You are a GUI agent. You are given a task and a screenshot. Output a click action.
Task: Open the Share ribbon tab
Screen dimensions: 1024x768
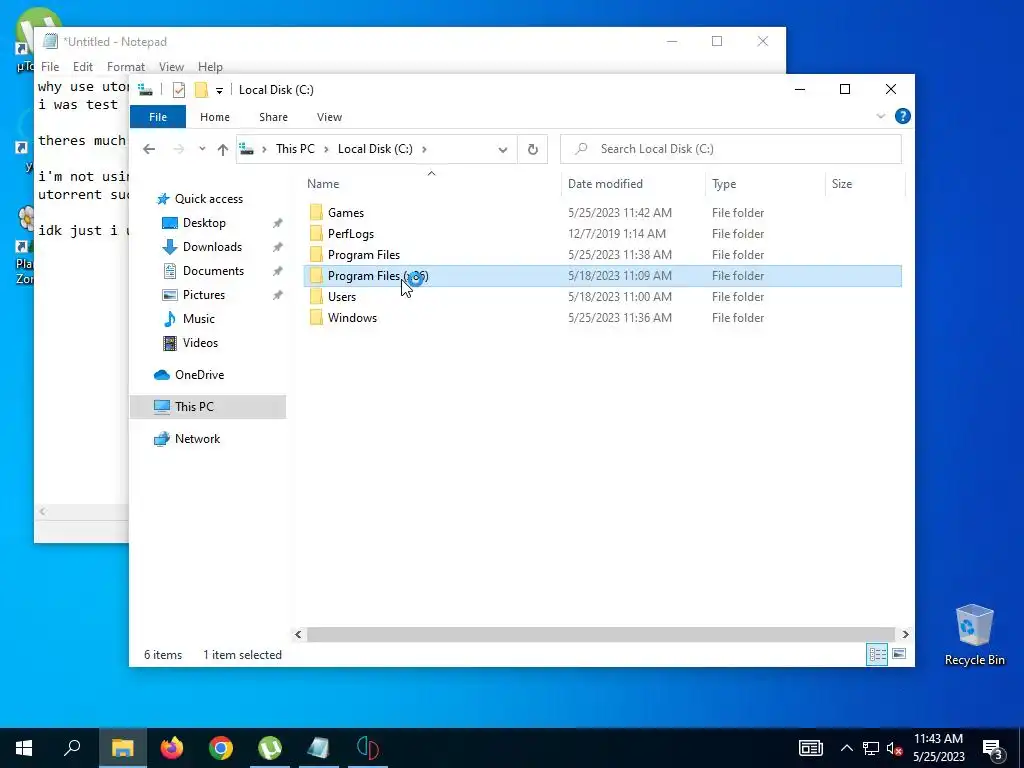pos(273,117)
